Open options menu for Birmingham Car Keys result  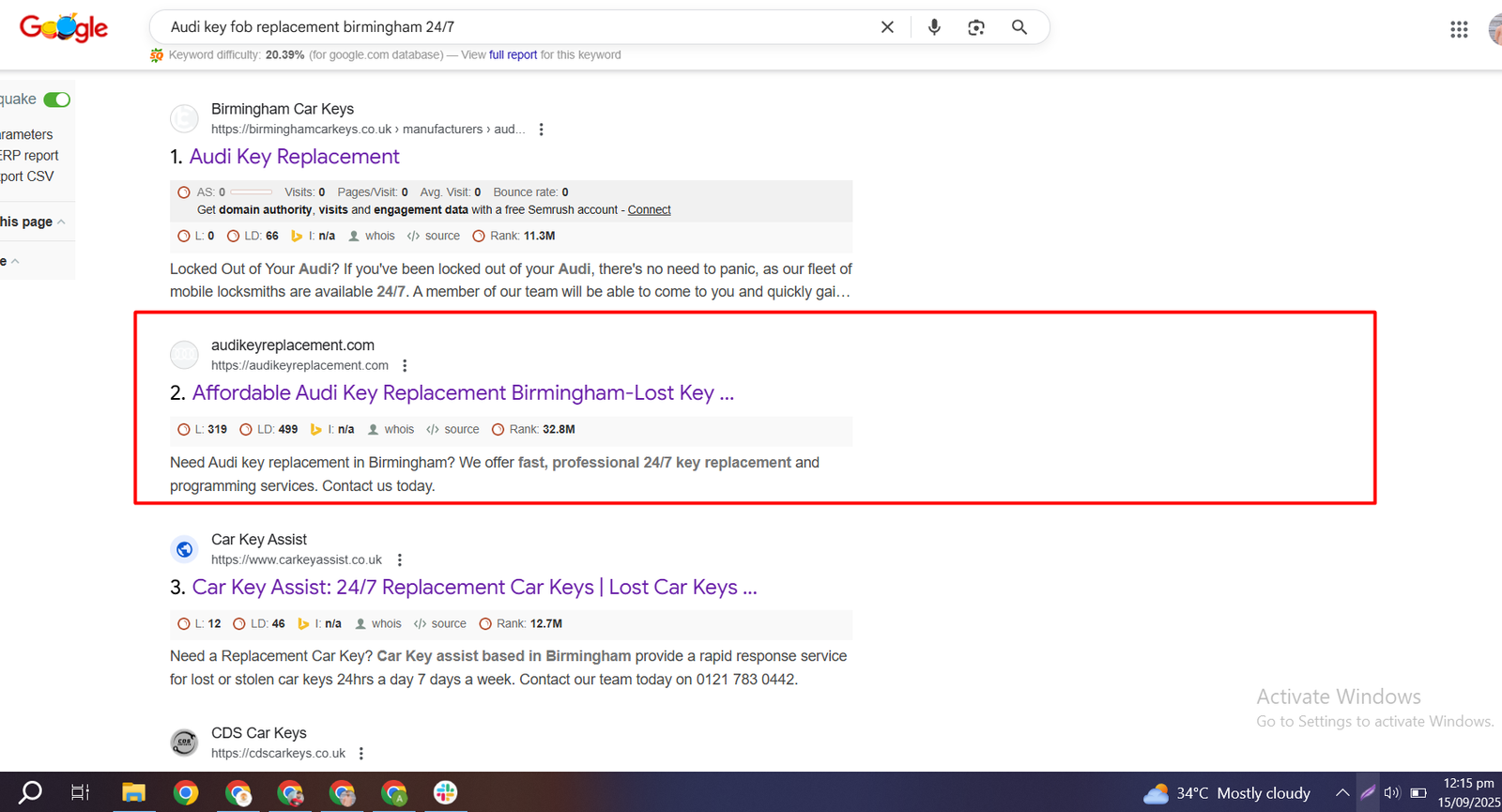[x=541, y=130]
